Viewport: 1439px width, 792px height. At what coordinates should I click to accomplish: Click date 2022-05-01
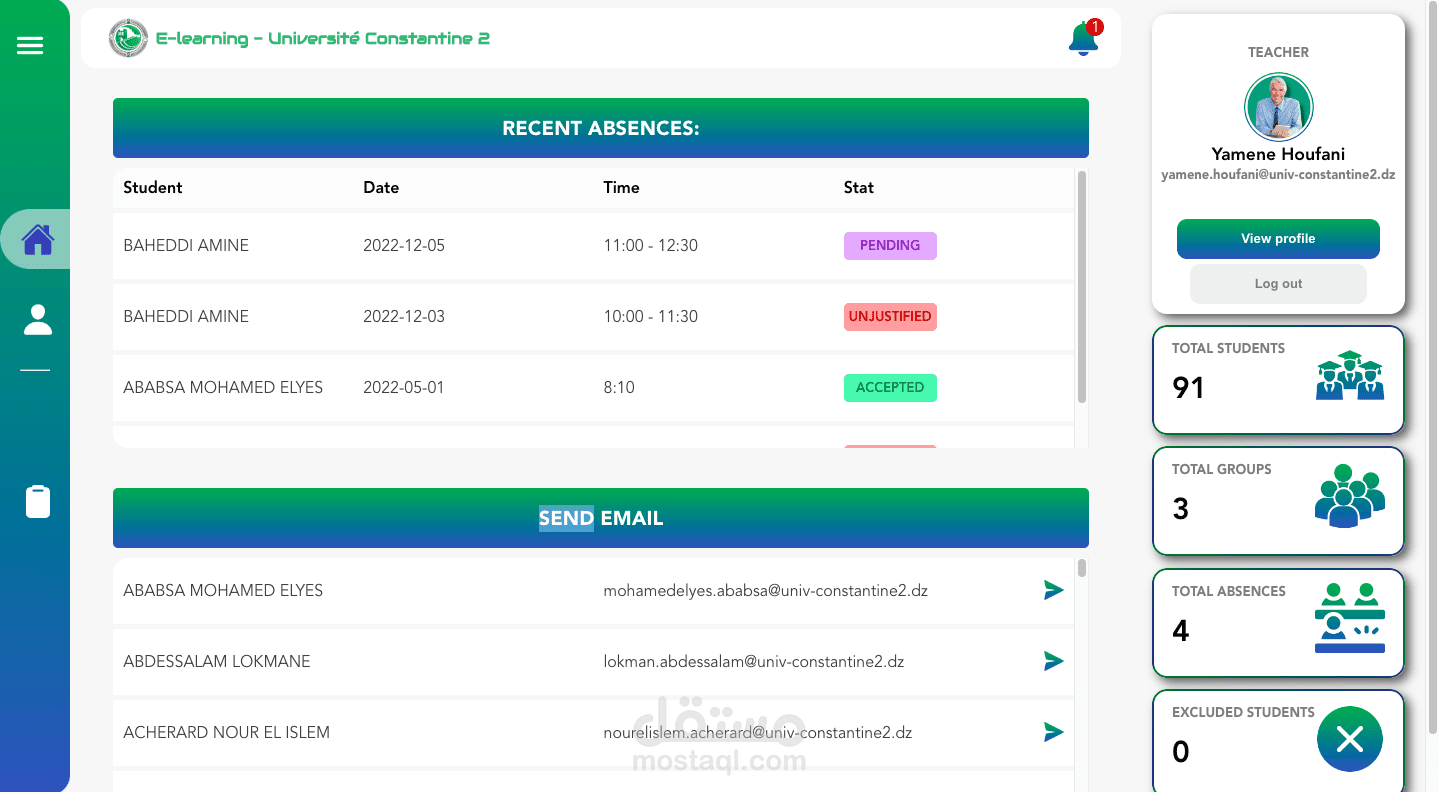pyautogui.click(x=404, y=388)
